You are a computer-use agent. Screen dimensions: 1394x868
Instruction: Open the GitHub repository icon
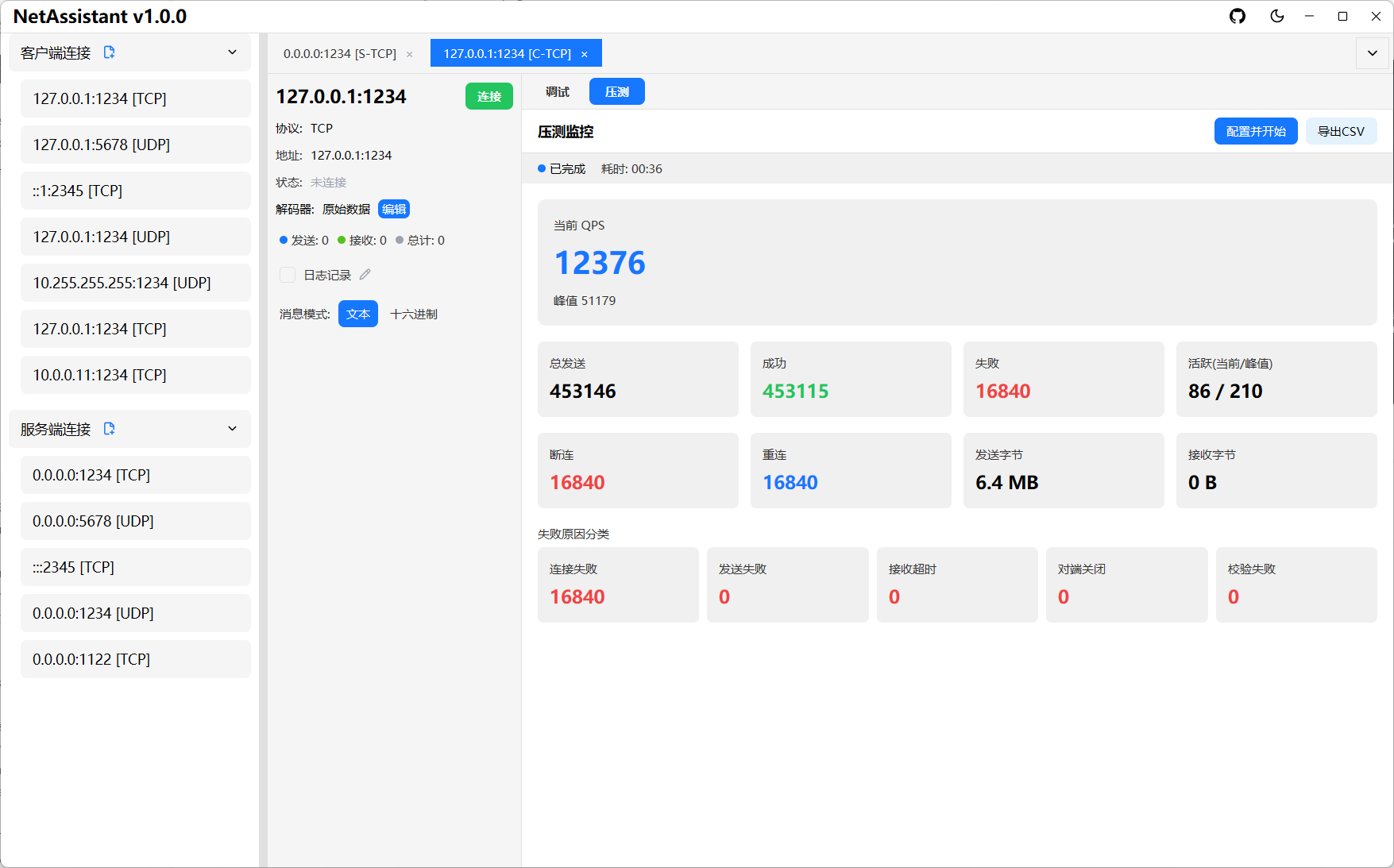(x=1238, y=16)
